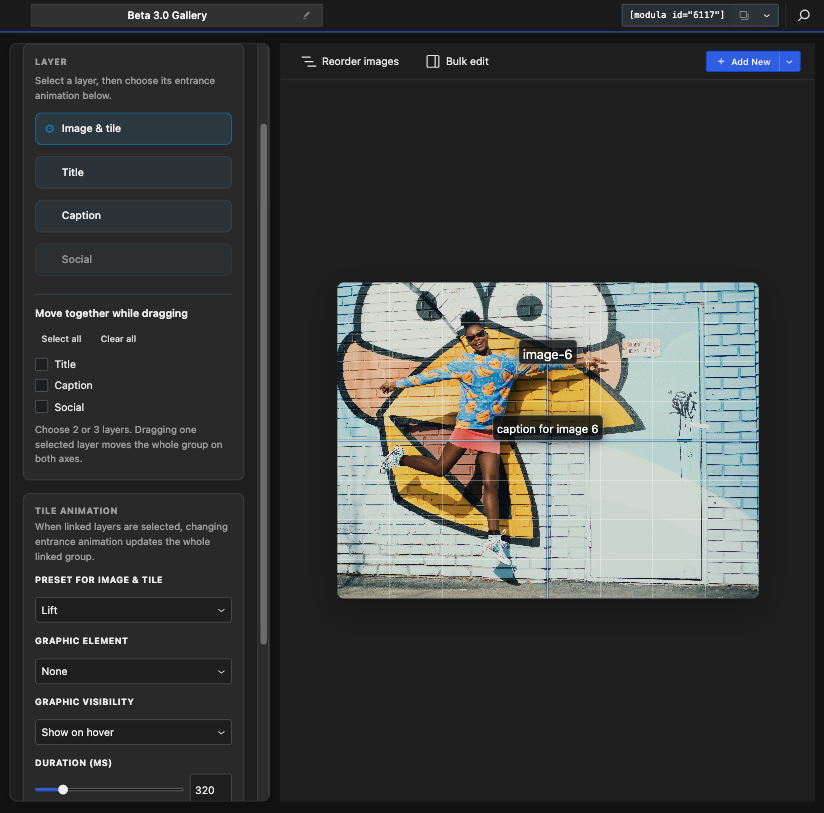The width and height of the screenshot is (824, 813).
Task: Check the Caption move-together checkbox
Action: point(42,385)
